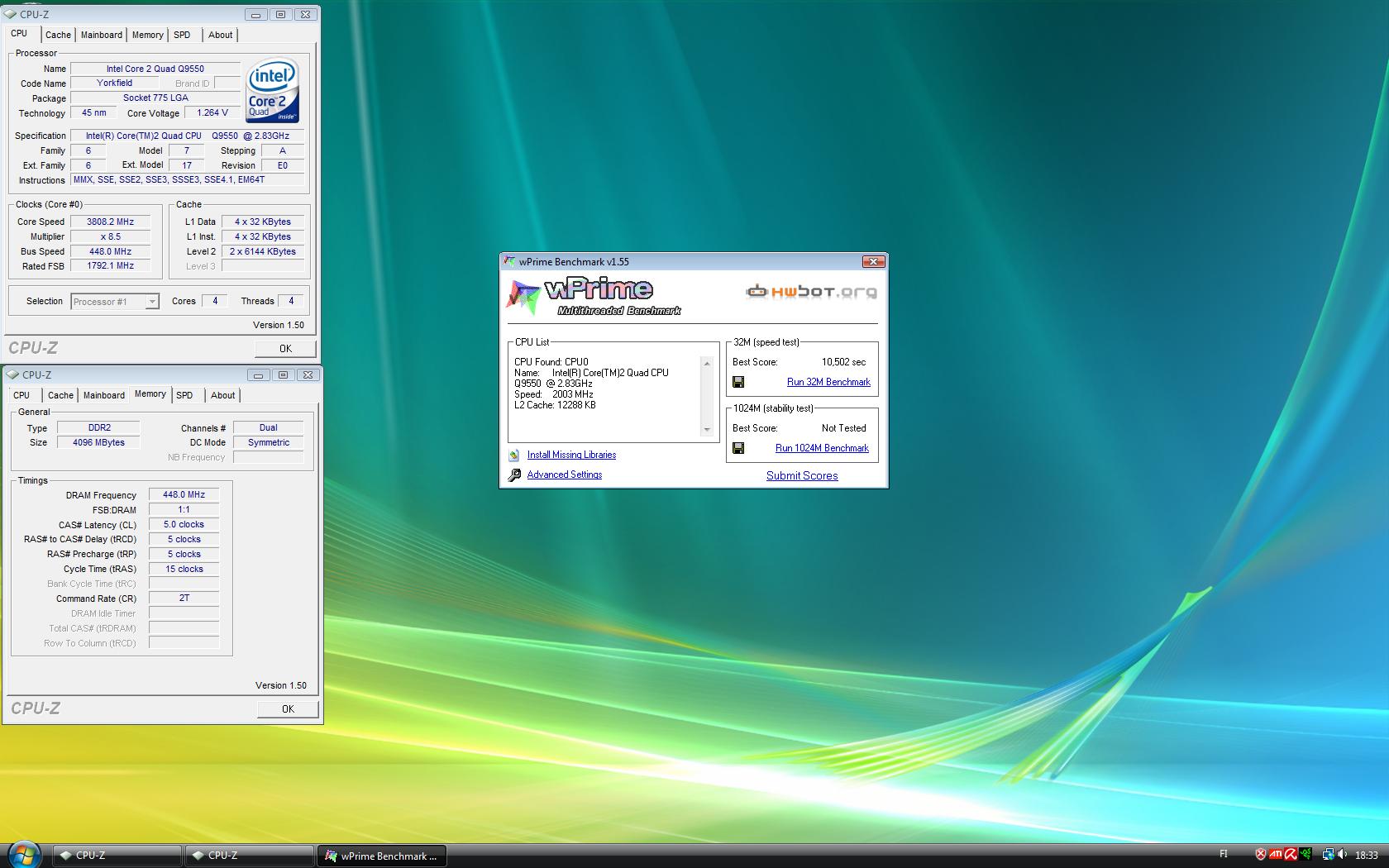Open Mainboard tab in top CPU-Z window
The height and width of the screenshot is (868, 1389).
tap(102, 35)
